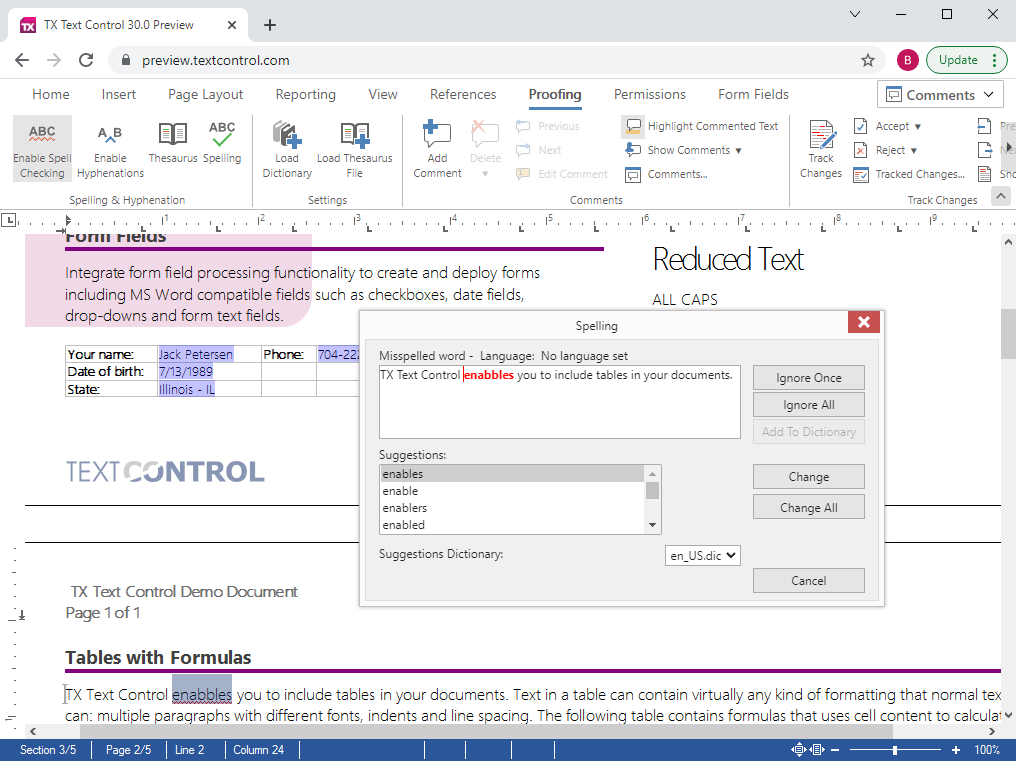Click Ignore All in Spelling dialog

coord(809,405)
